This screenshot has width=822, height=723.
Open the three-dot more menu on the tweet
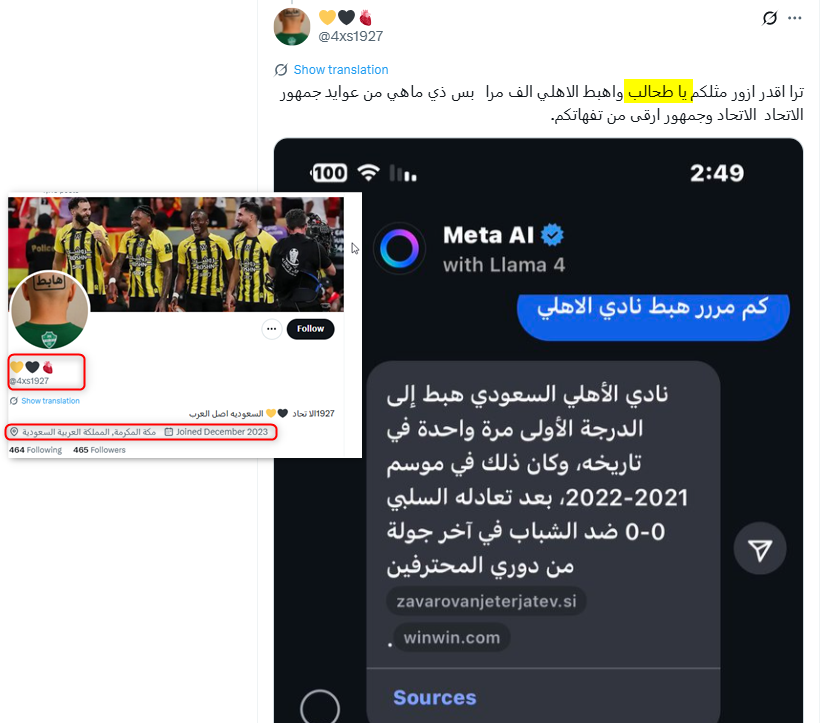click(x=795, y=18)
